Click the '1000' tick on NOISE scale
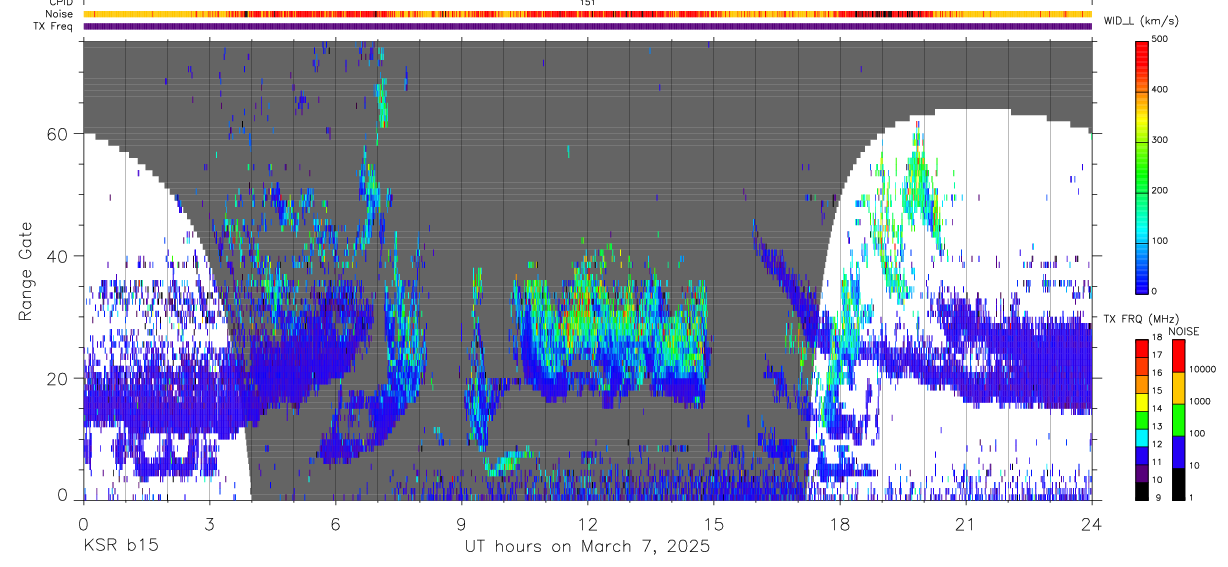 coord(1201,401)
